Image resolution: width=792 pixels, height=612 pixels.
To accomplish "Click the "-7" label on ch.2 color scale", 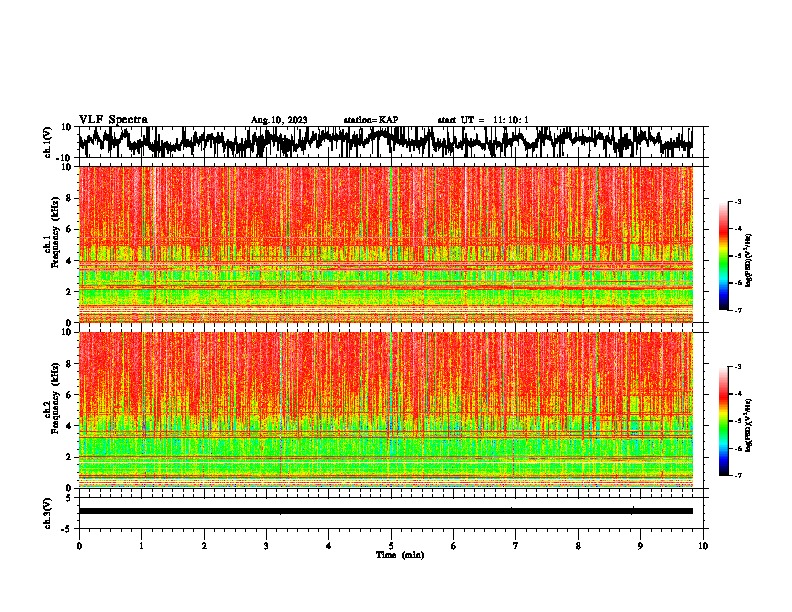I will pyautogui.click(x=737, y=475).
